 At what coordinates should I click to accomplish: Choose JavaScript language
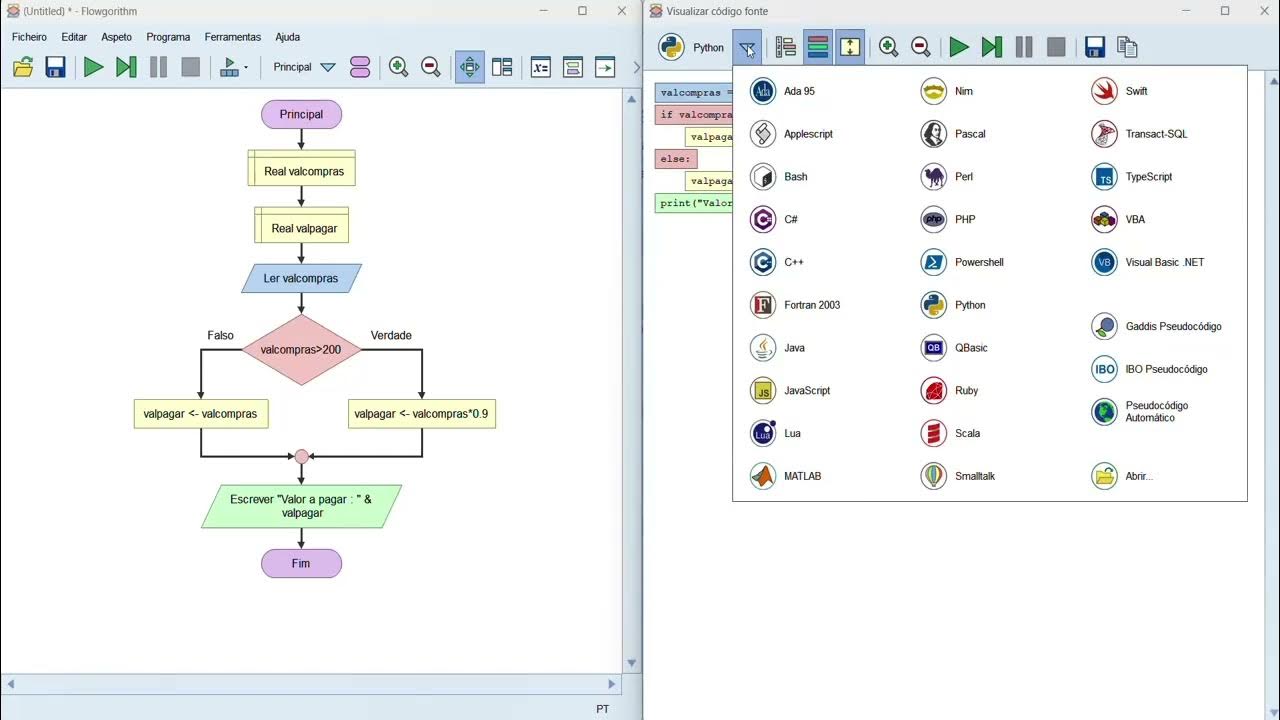coord(790,391)
